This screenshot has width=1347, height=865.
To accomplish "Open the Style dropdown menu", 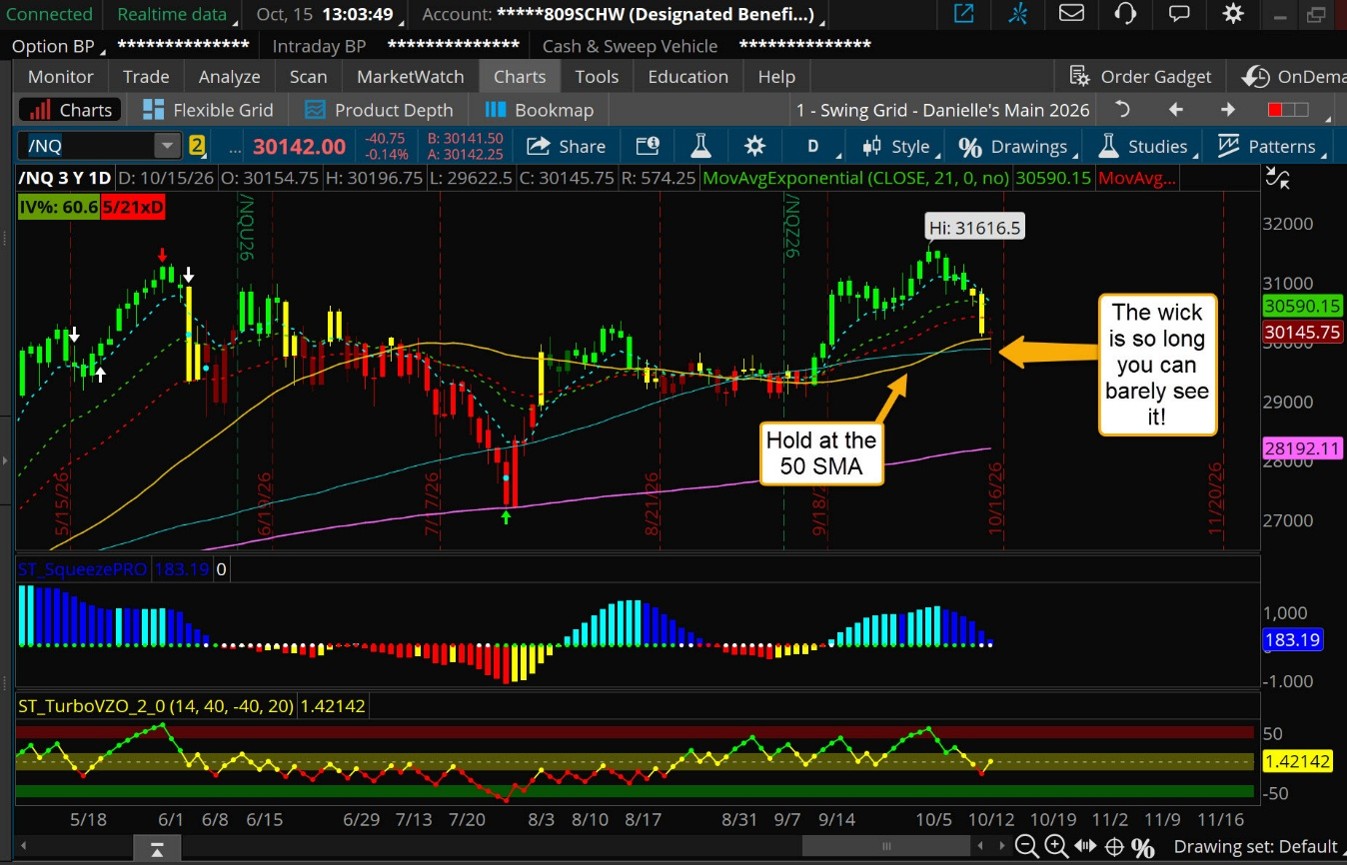I will coord(900,146).
